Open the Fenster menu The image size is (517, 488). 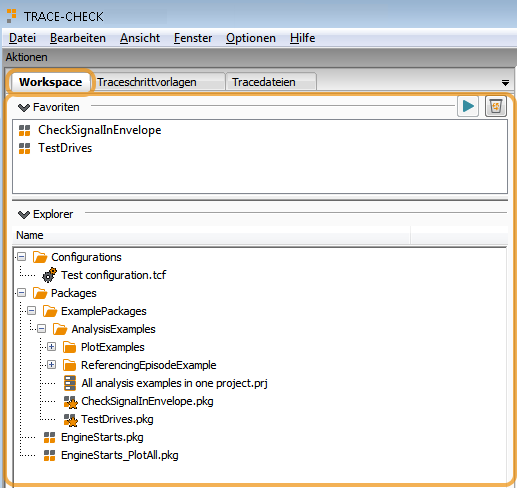point(193,38)
